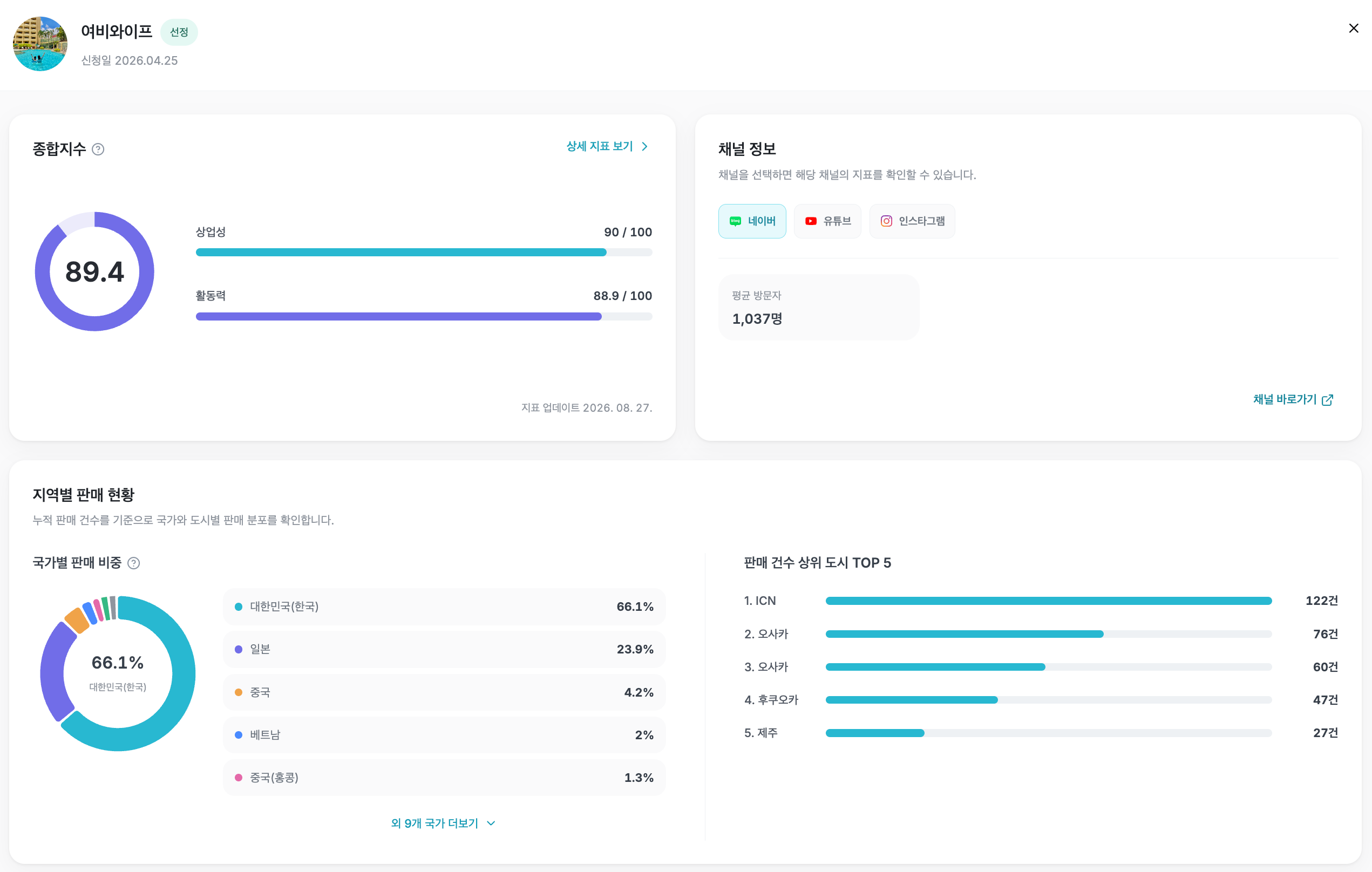Image resolution: width=1372 pixels, height=872 pixels.
Task: Click the 상업성 progress bar
Action: coord(424,253)
